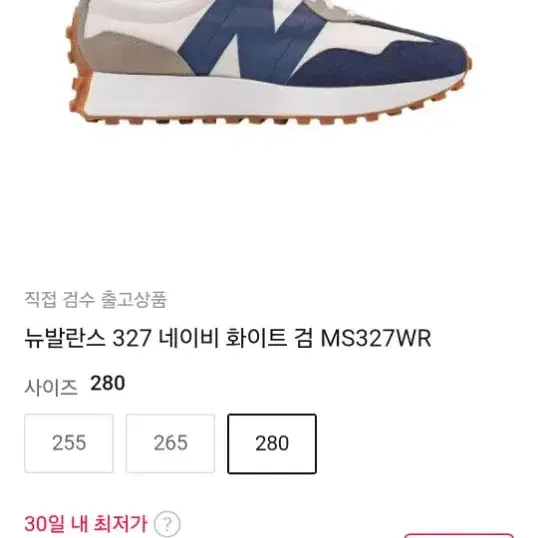The height and width of the screenshot is (538, 538).
Task: Click the white midsole of the sneaker picture
Action: tap(268, 96)
